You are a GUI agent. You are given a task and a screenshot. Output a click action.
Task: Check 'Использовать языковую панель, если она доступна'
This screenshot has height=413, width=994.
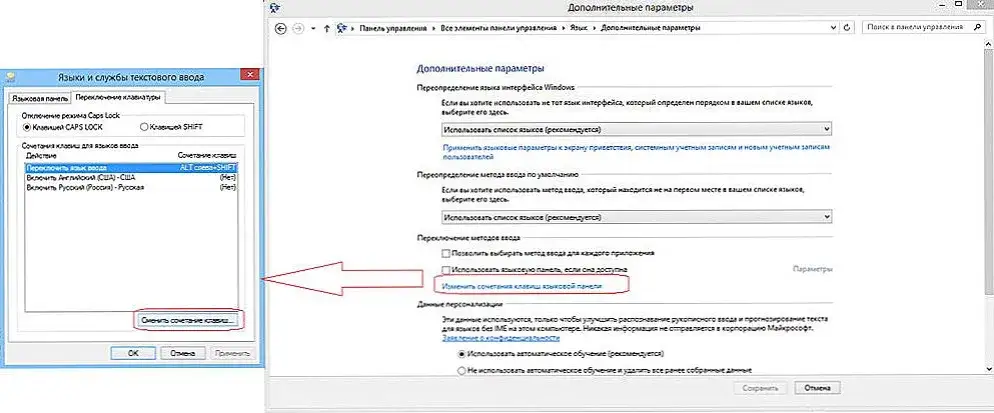tap(446, 270)
